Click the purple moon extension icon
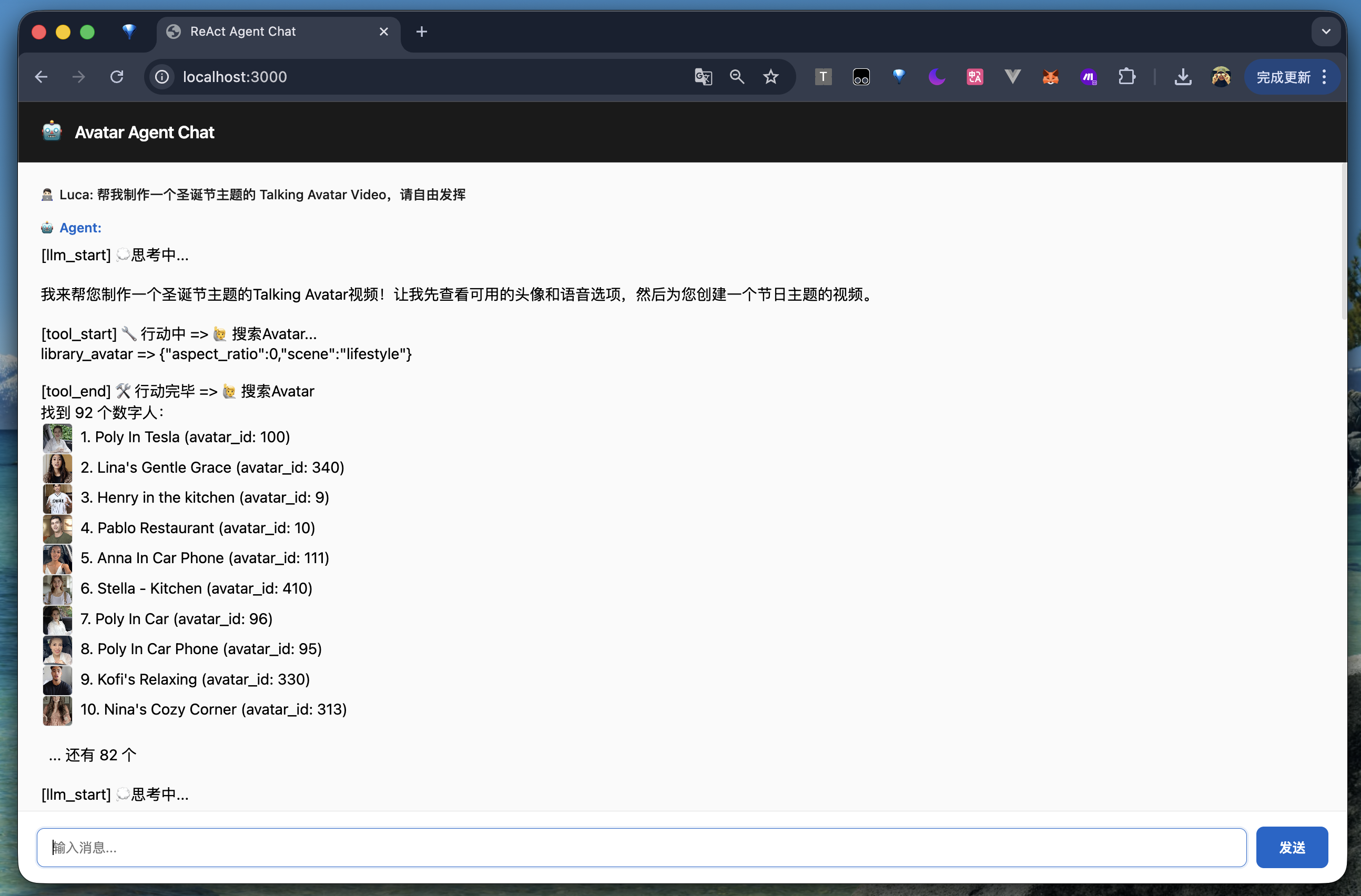Image resolution: width=1361 pixels, height=896 pixels. (x=936, y=77)
